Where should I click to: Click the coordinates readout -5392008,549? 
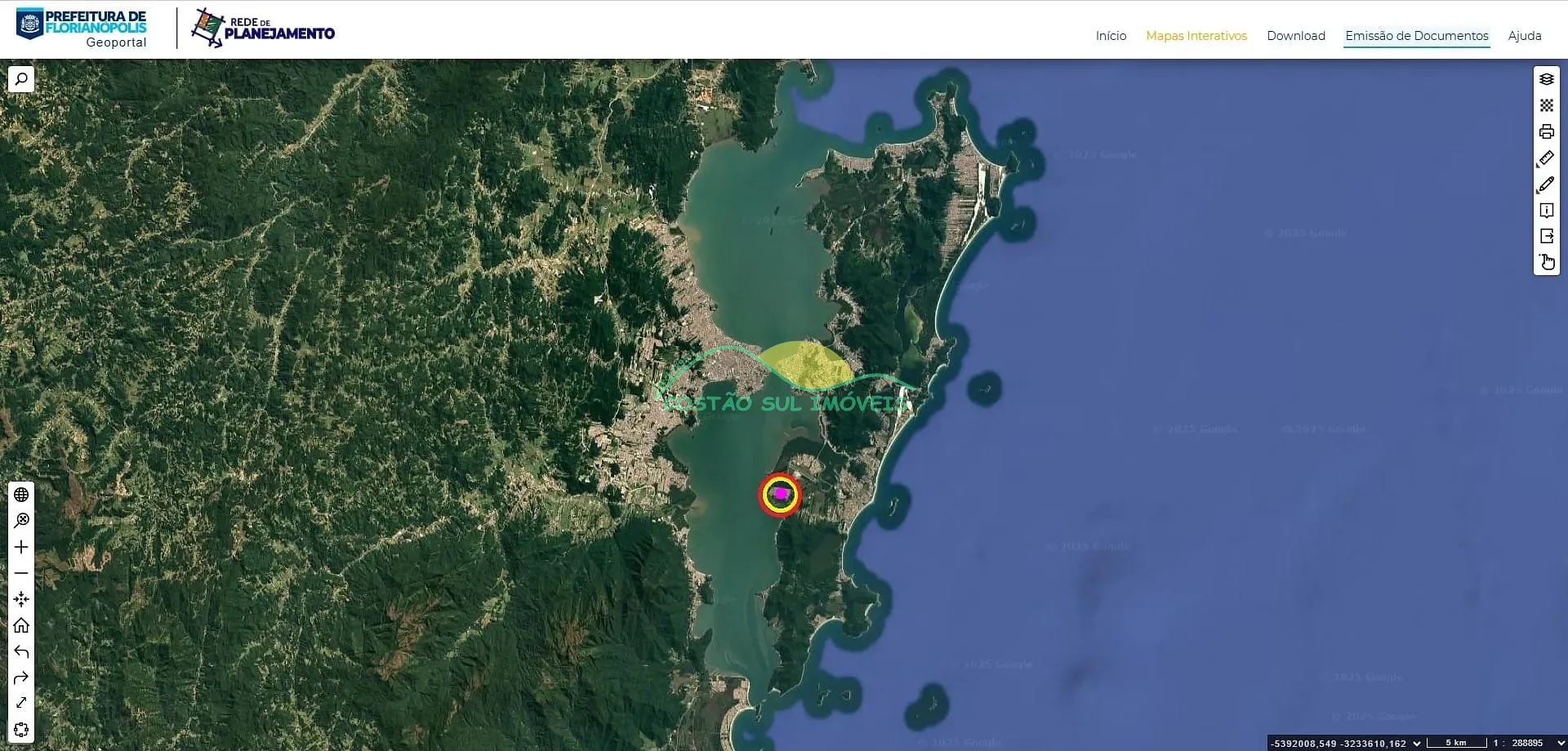[1303, 744]
